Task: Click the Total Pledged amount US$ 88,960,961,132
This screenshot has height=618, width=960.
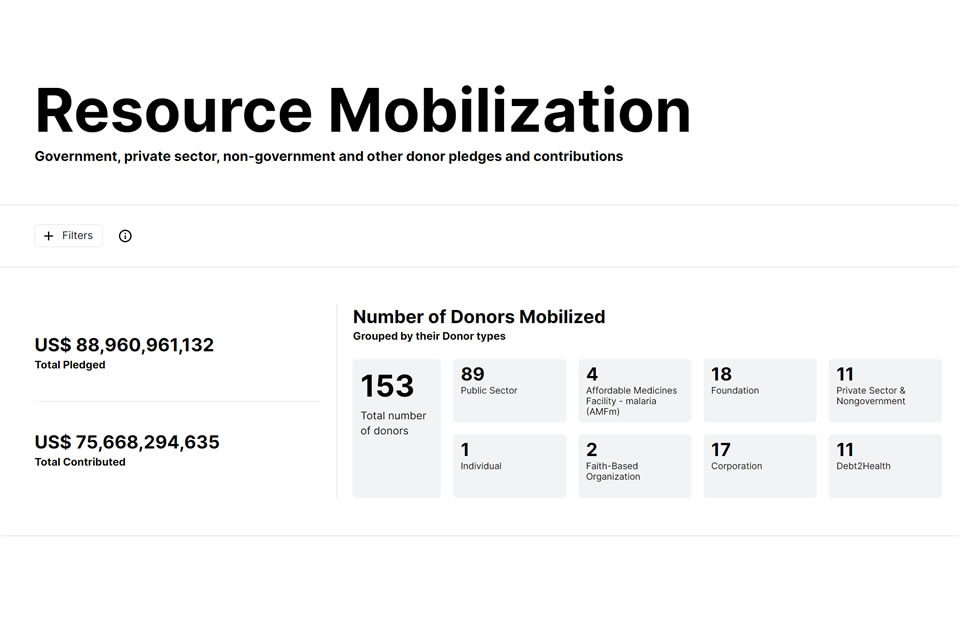Action: (x=124, y=345)
